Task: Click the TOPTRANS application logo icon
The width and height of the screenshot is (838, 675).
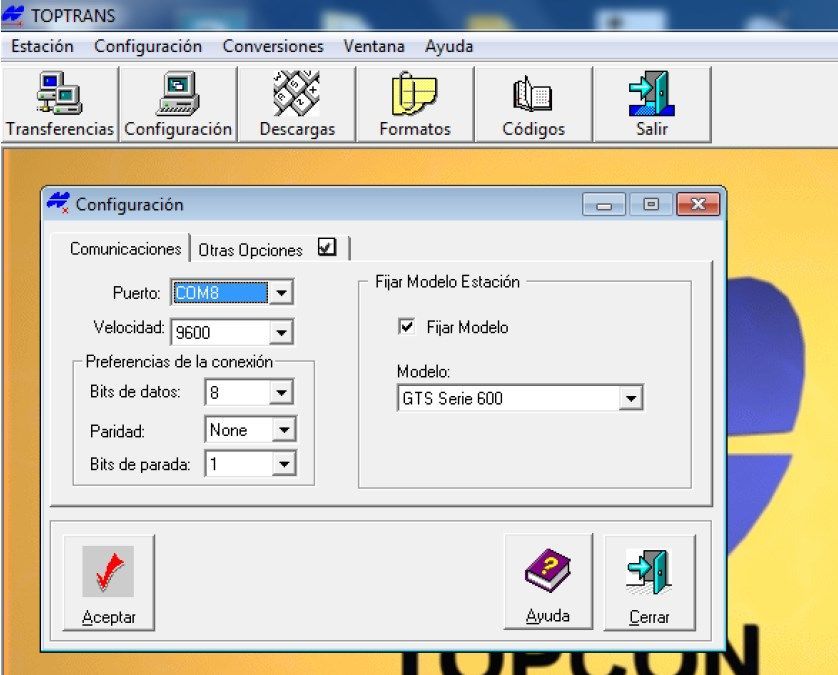Action: click(x=13, y=15)
